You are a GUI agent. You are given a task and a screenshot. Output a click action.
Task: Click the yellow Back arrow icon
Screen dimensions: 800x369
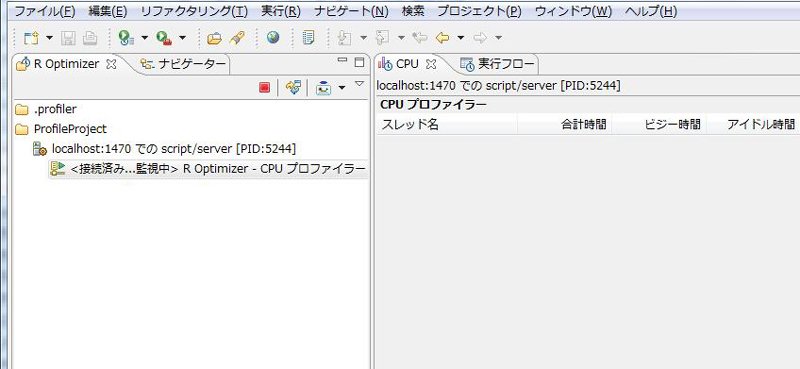[x=442, y=37]
